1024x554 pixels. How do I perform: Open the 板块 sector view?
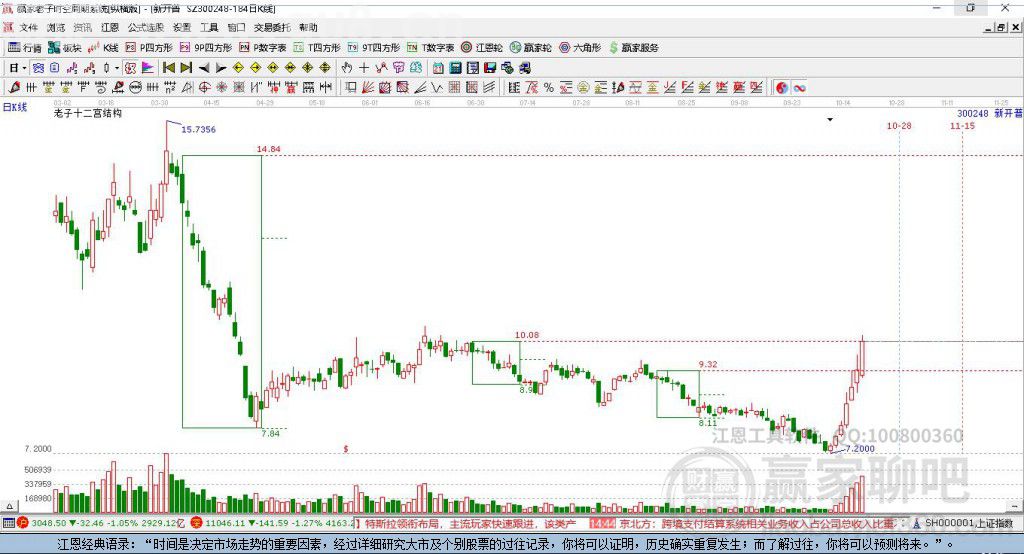65,48
